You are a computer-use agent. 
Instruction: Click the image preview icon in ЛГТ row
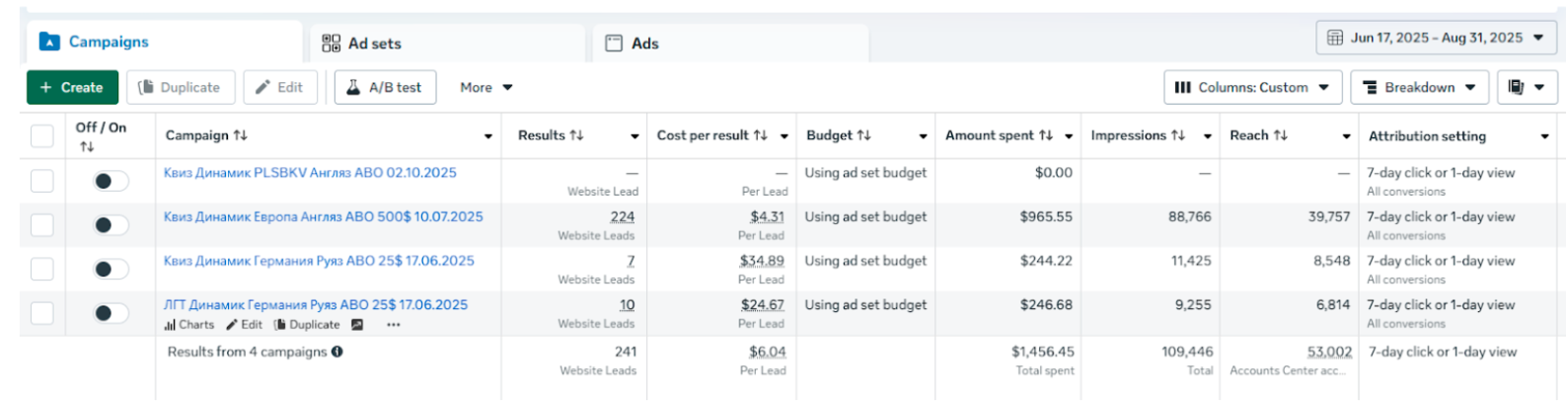pos(357,325)
